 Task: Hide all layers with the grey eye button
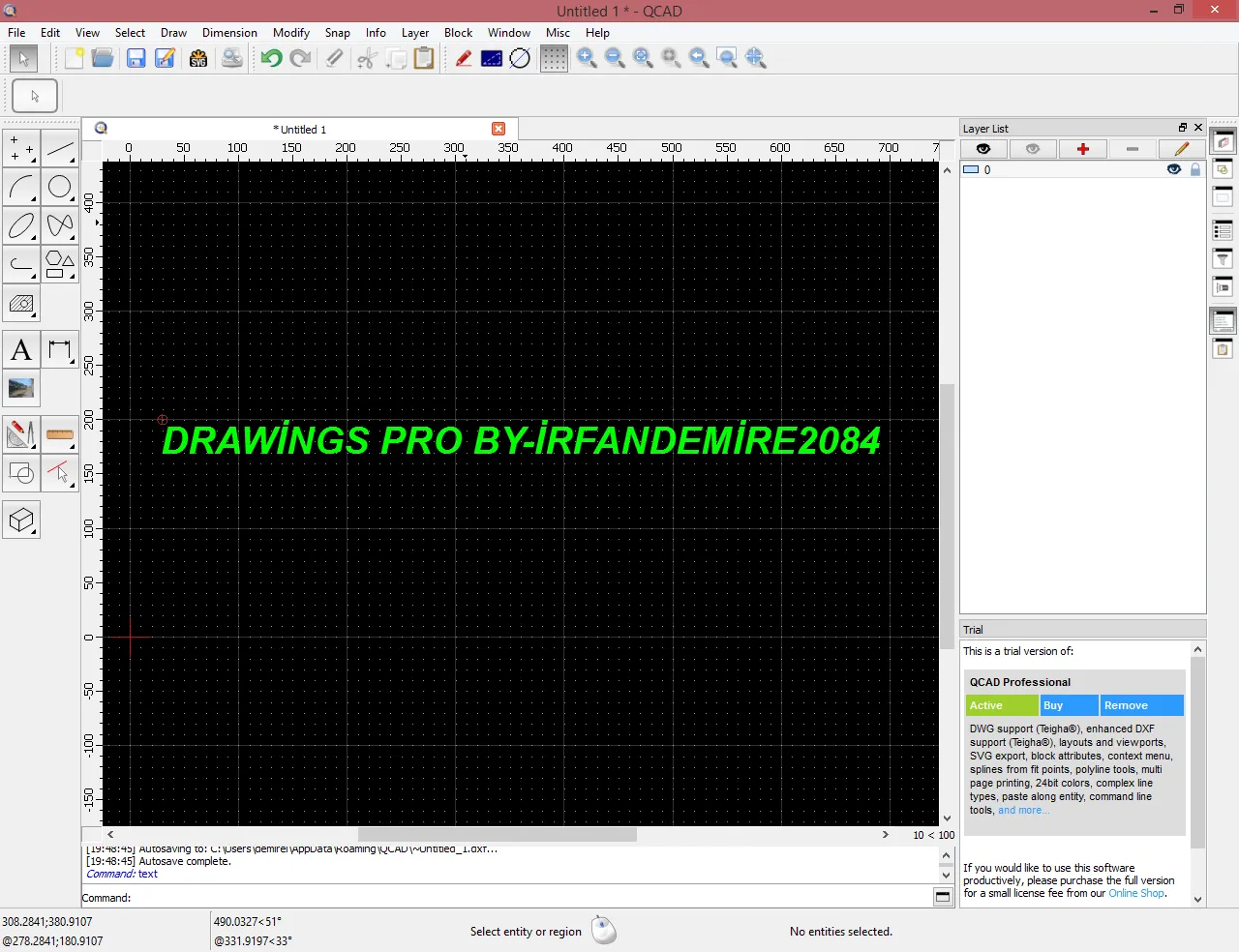(x=1033, y=149)
